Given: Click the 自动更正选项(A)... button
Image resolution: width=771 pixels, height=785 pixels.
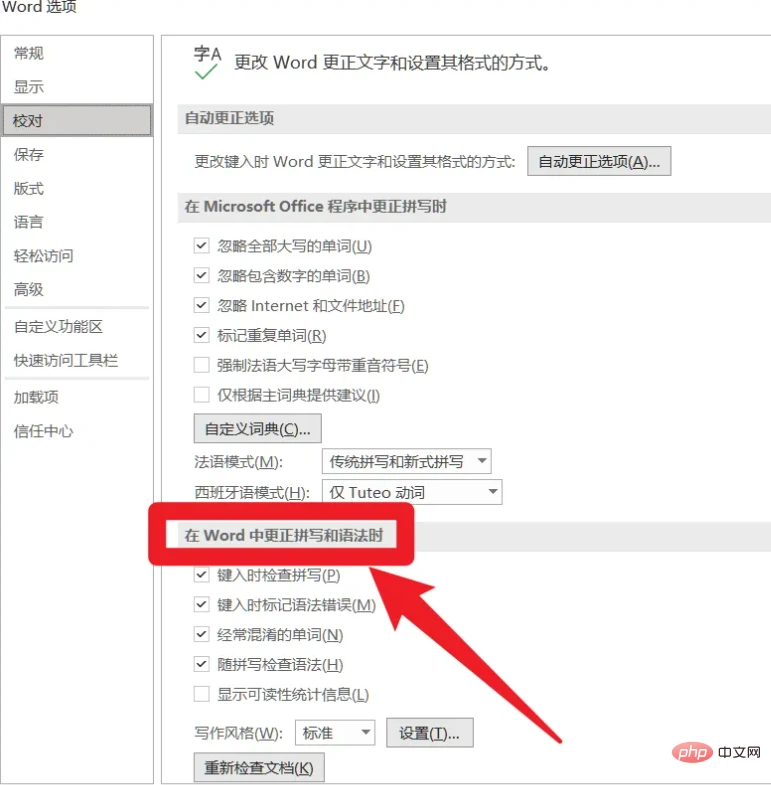Looking at the screenshot, I should point(599,161).
